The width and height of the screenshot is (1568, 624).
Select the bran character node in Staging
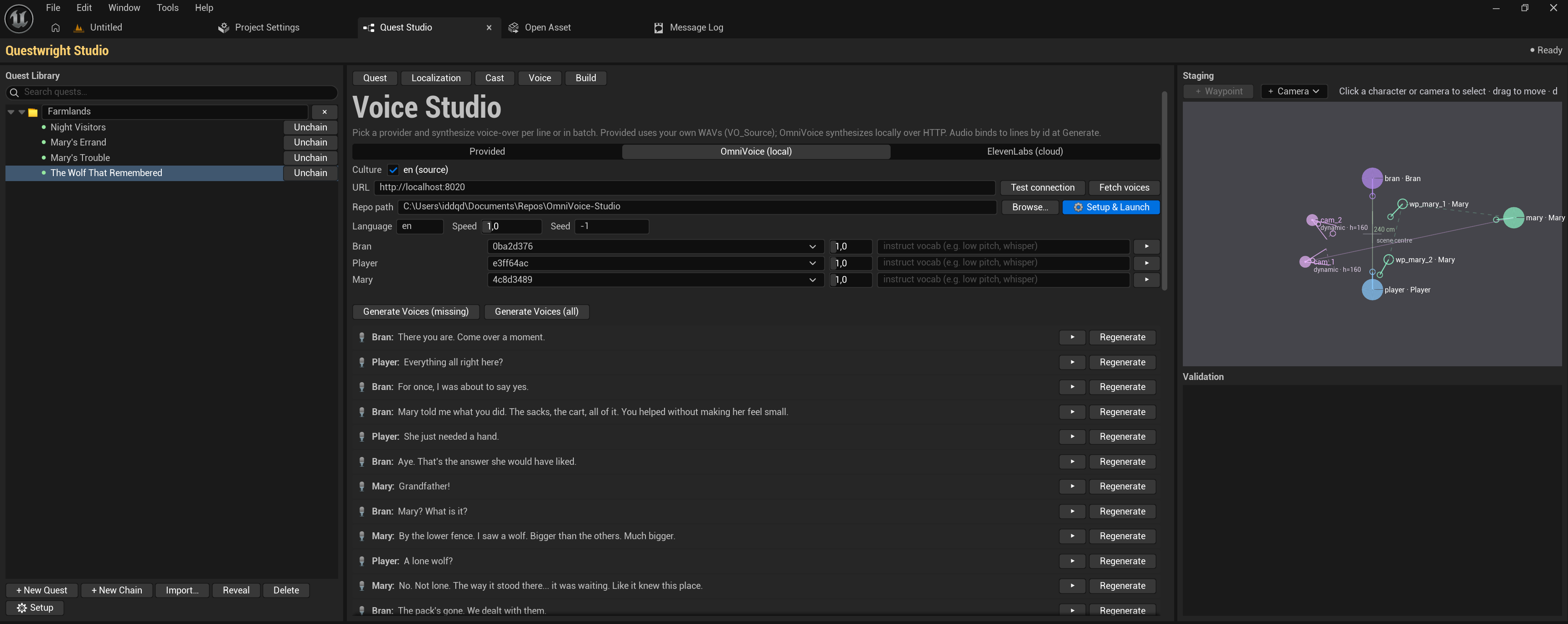(x=1372, y=178)
